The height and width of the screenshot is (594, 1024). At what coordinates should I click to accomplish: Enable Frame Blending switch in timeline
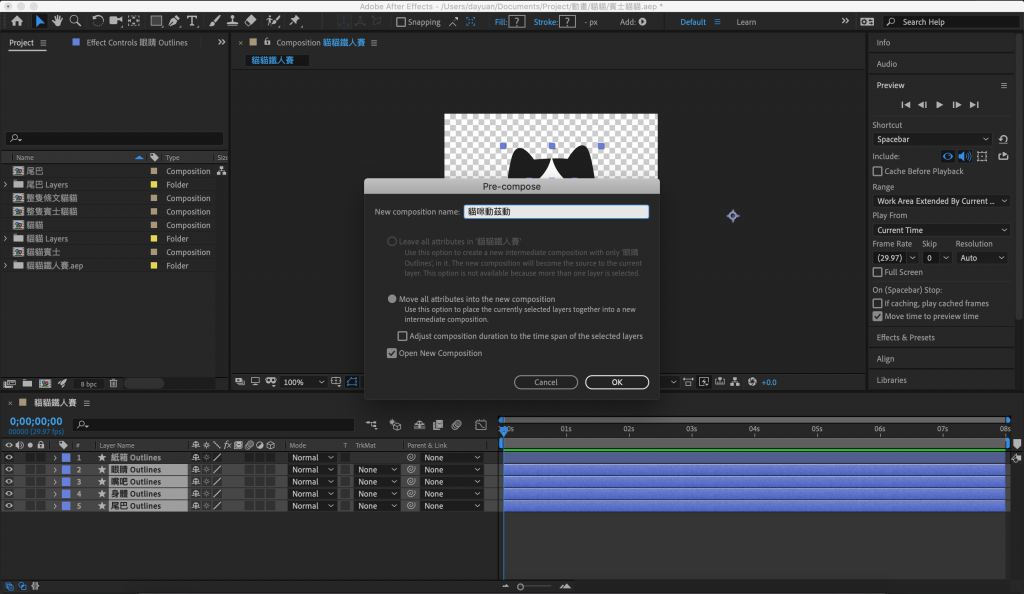tap(438, 425)
